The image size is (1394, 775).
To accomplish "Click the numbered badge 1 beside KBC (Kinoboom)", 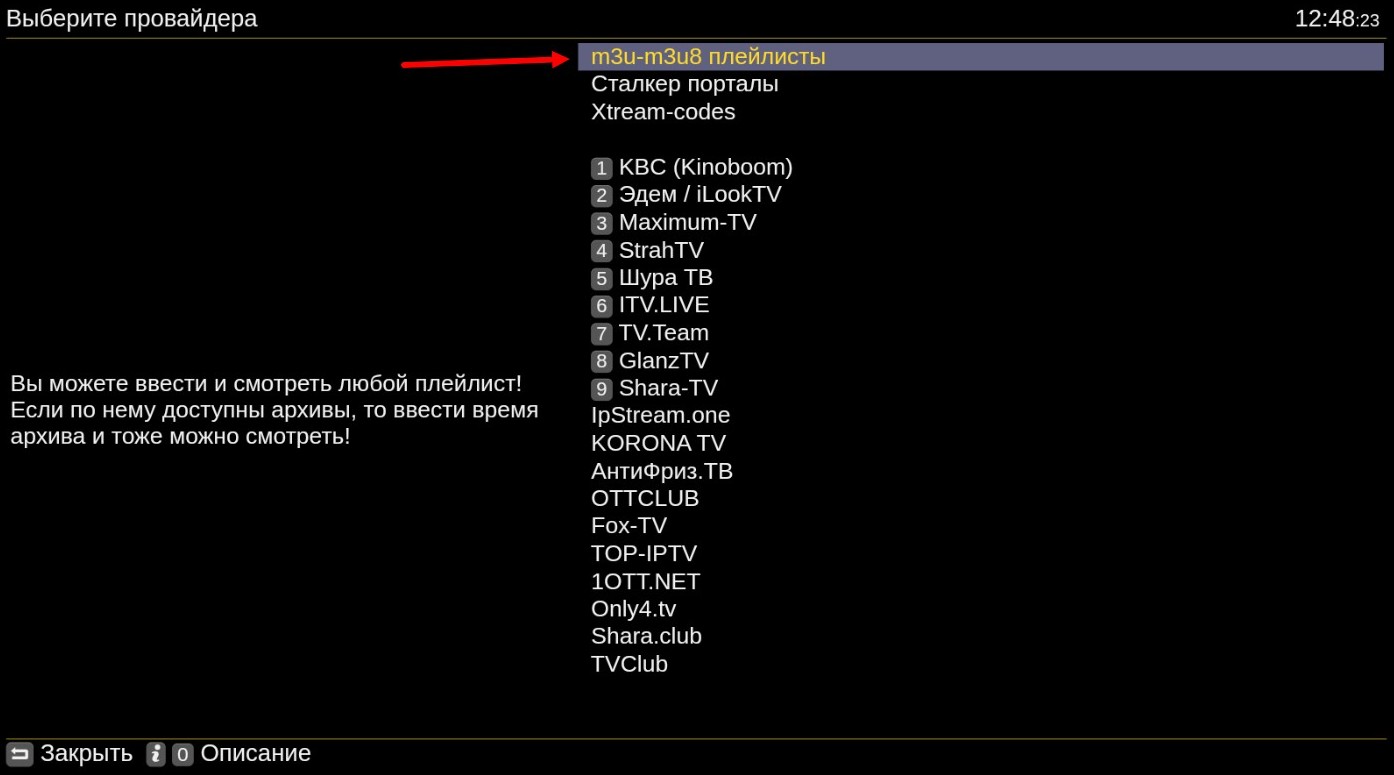I will 601,167.
